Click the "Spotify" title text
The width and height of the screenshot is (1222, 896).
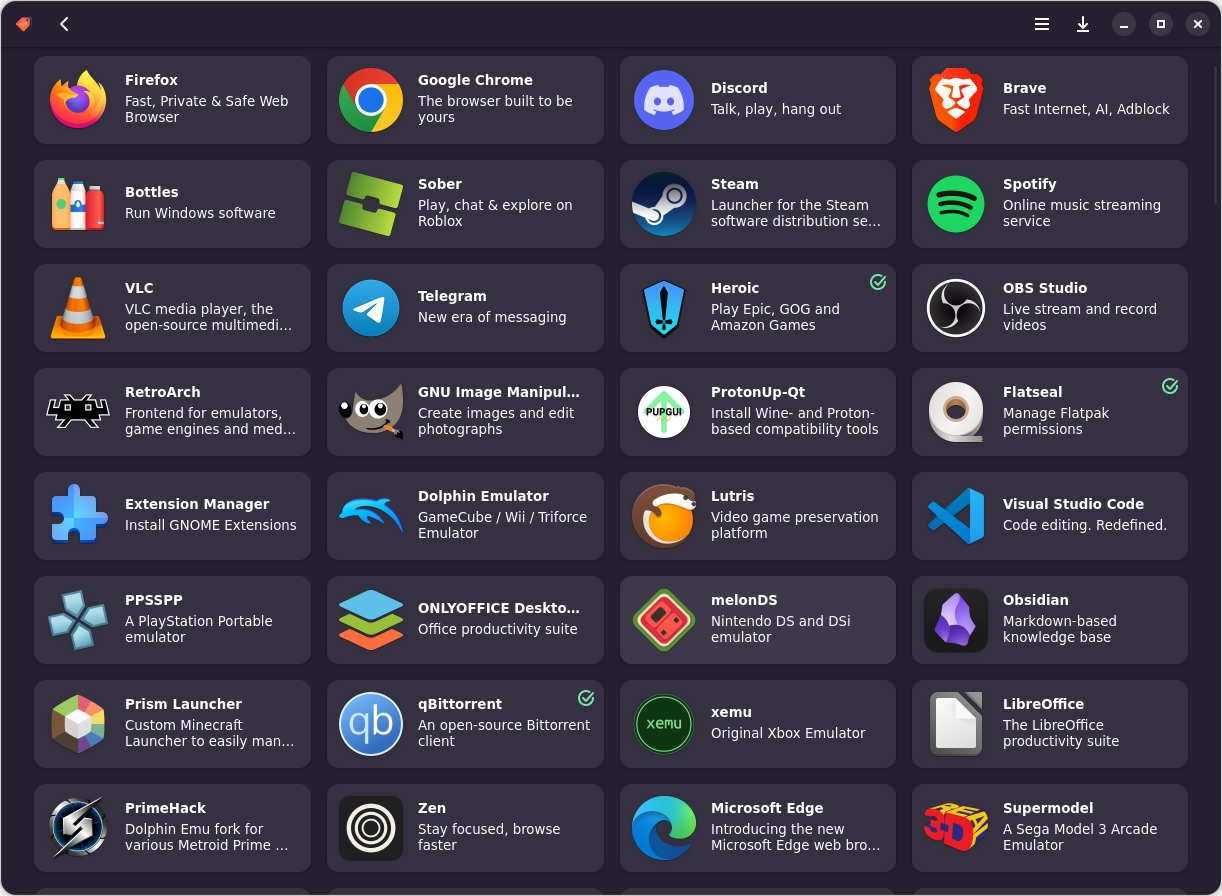(x=1030, y=184)
